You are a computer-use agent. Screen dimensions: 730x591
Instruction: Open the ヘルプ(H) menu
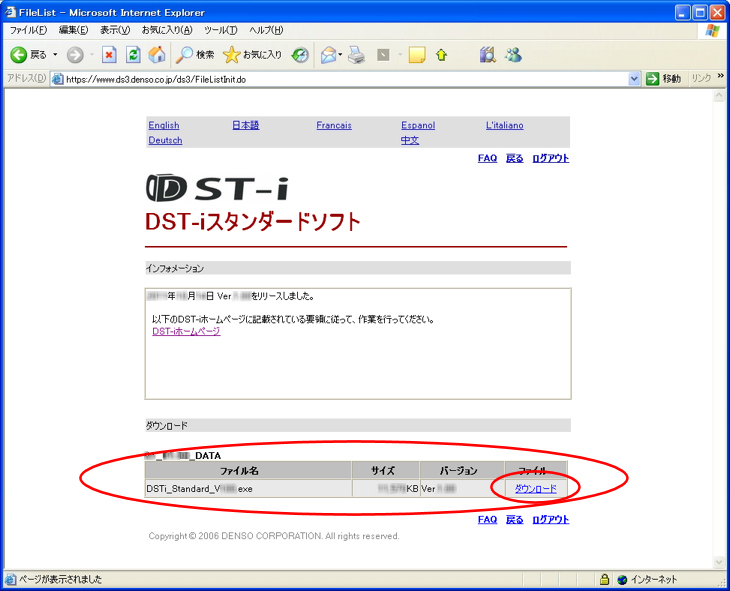tap(266, 30)
